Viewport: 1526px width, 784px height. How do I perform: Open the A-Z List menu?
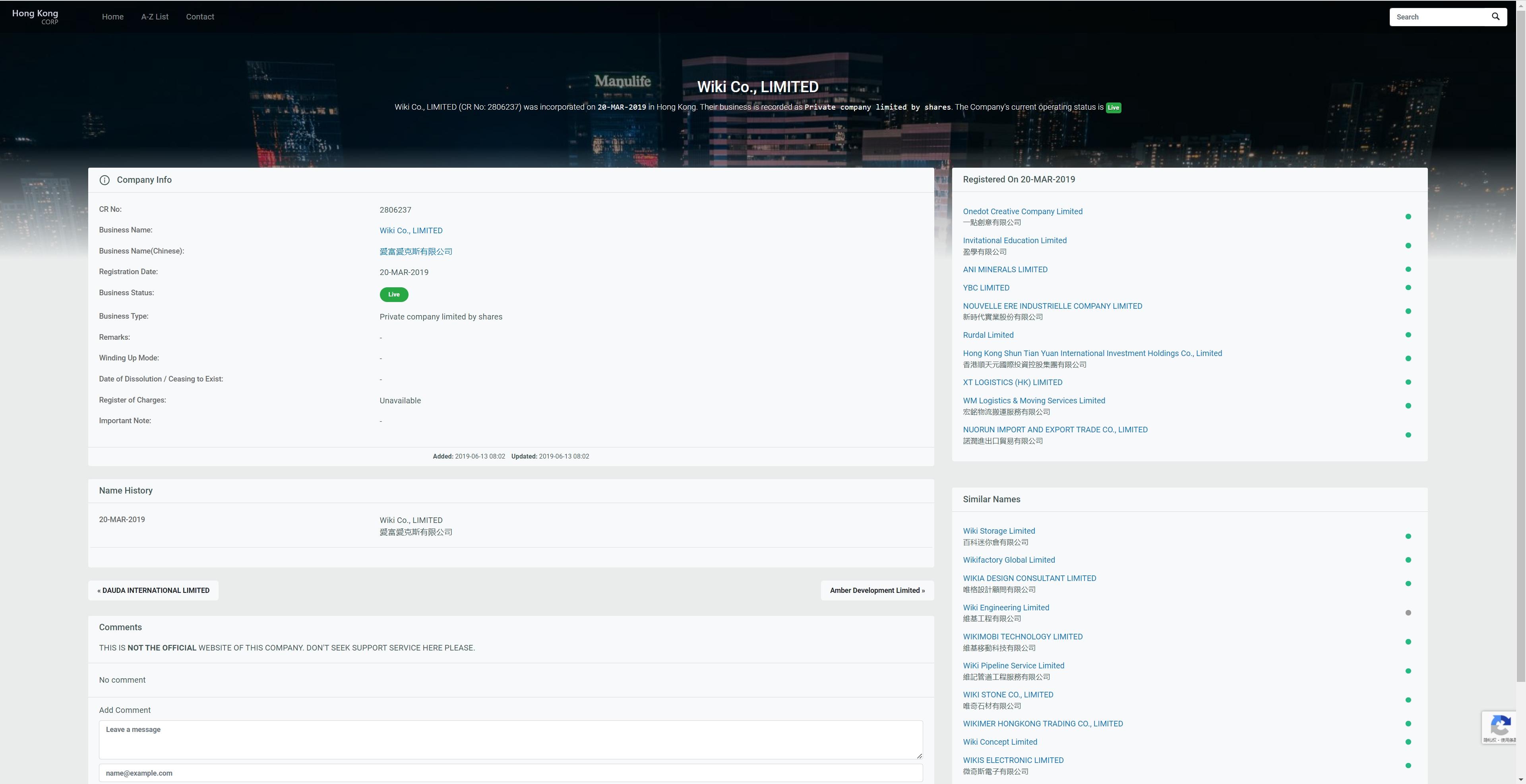pyautogui.click(x=155, y=17)
